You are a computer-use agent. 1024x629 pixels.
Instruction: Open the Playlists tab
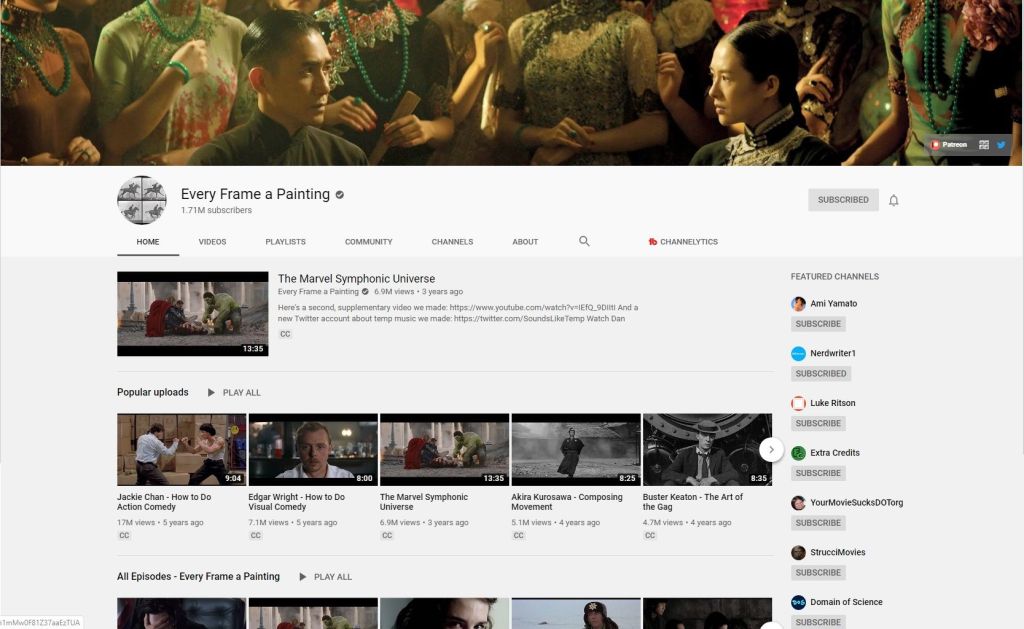click(285, 242)
